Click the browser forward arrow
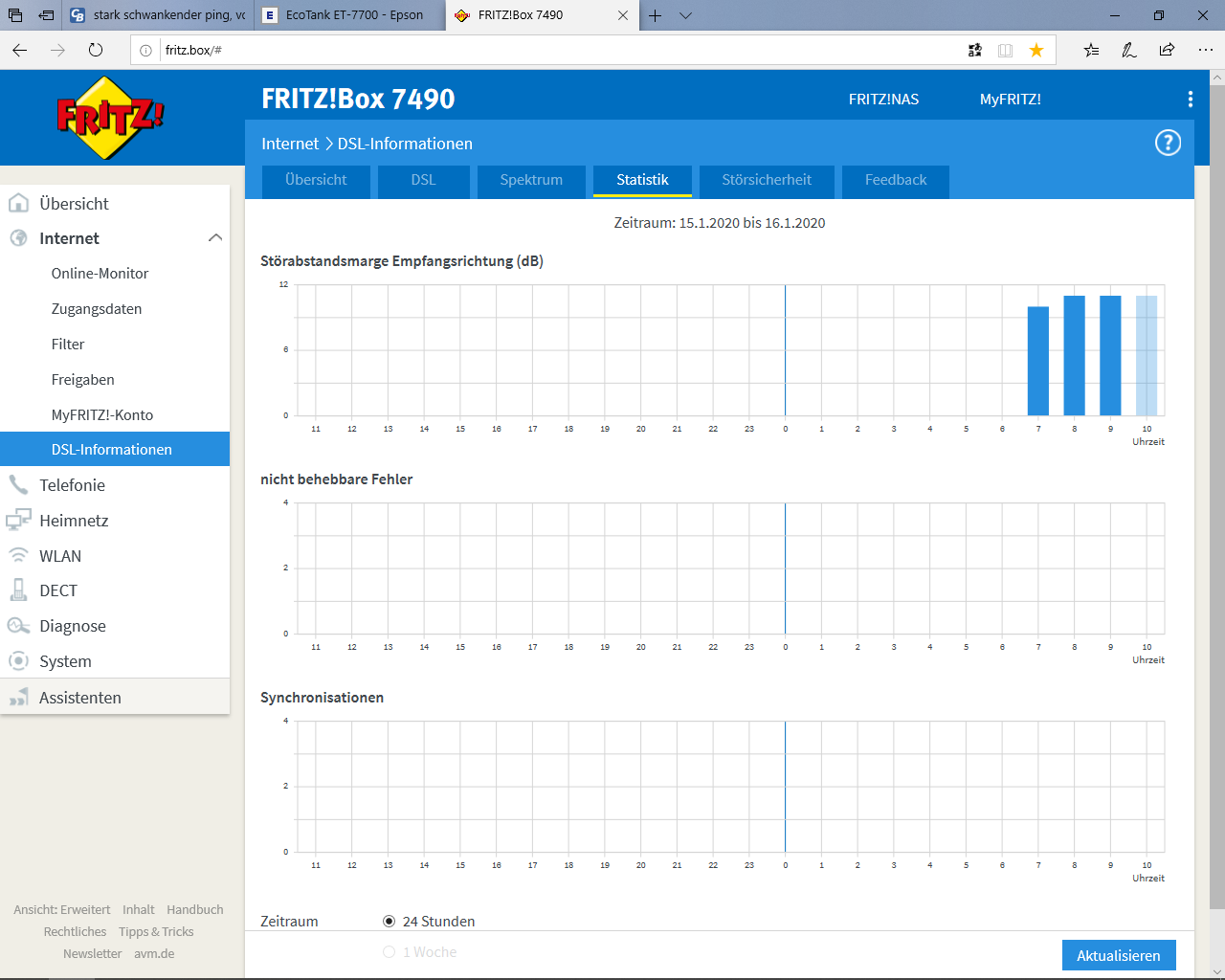This screenshot has height=980, width=1225. [x=57, y=50]
